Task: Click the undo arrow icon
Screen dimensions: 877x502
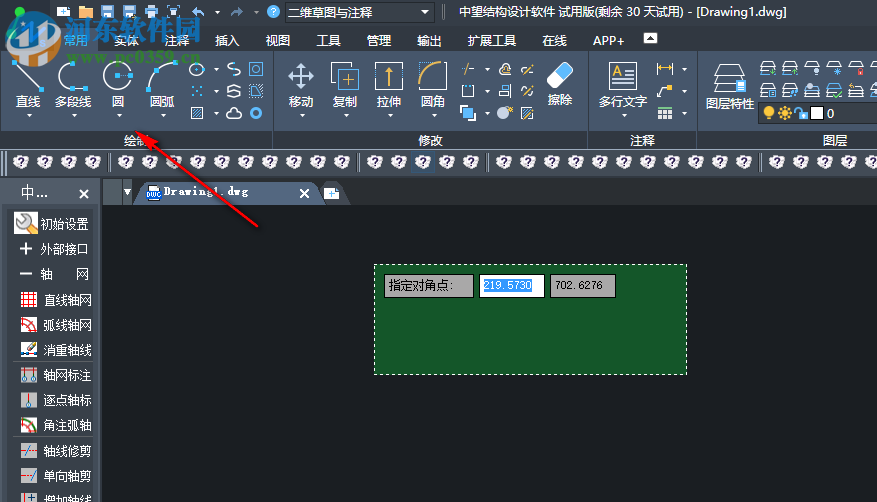Action: 198,12
